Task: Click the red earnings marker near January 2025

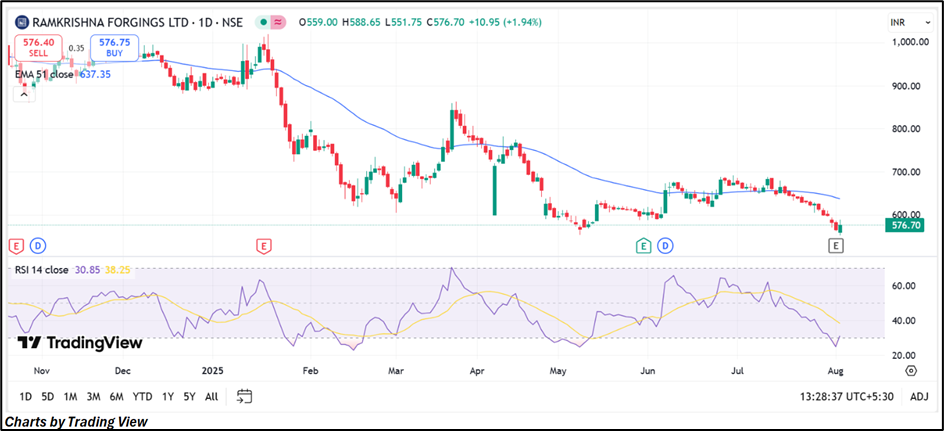Action: pyautogui.click(x=263, y=245)
